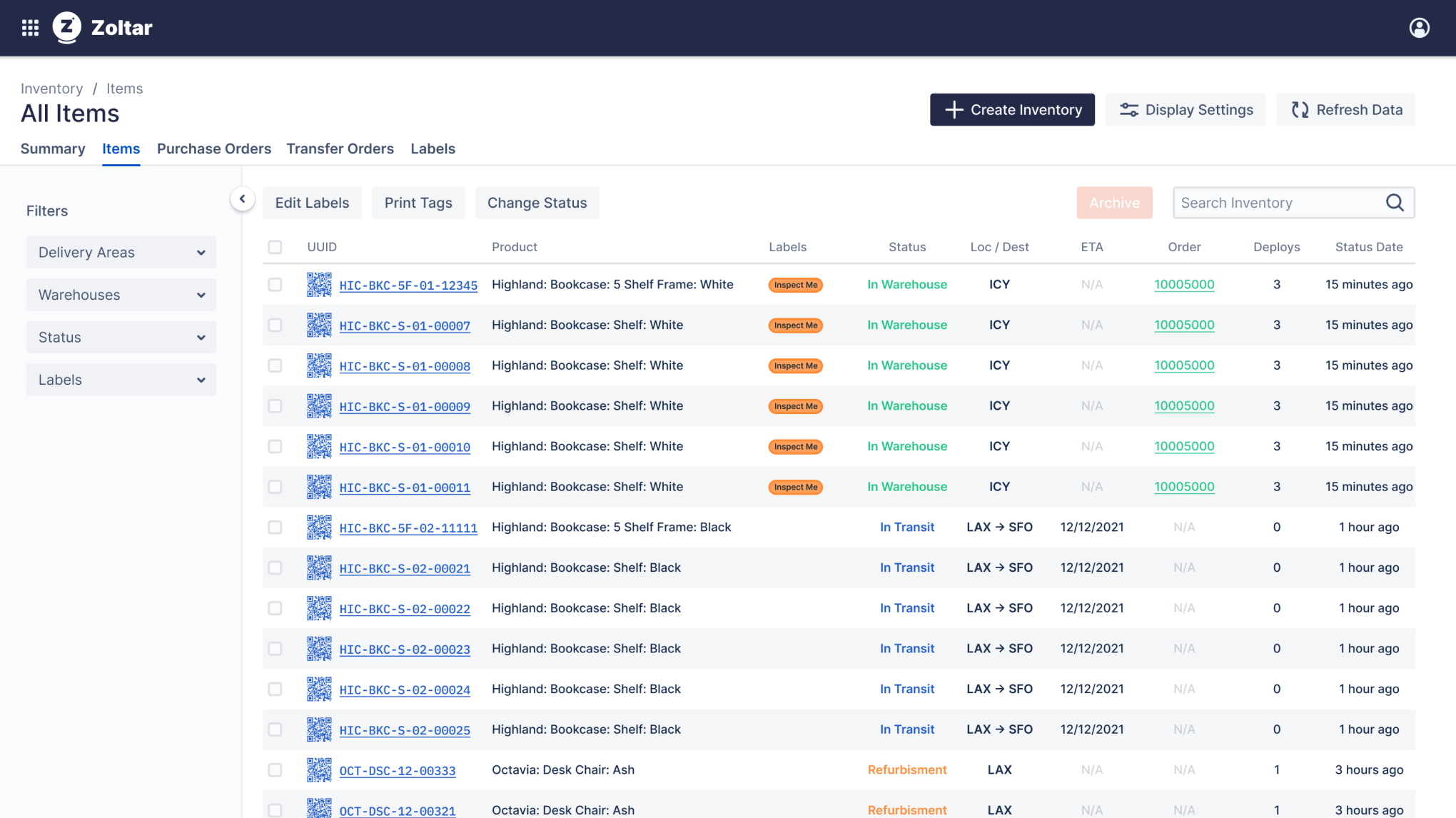Collapse the filters panel arrow
1456x818 pixels.
click(243, 199)
